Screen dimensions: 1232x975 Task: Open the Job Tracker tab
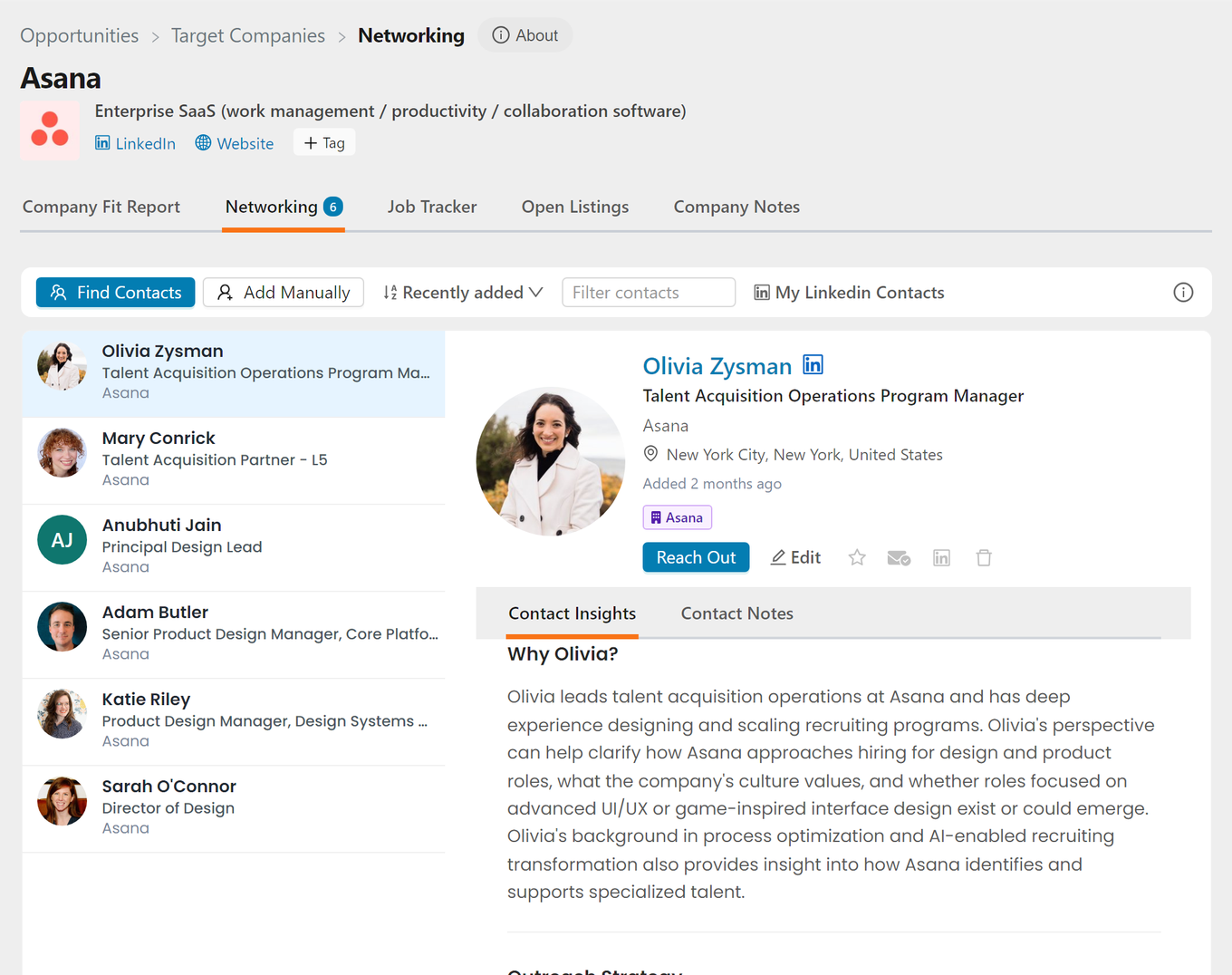(x=432, y=207)
